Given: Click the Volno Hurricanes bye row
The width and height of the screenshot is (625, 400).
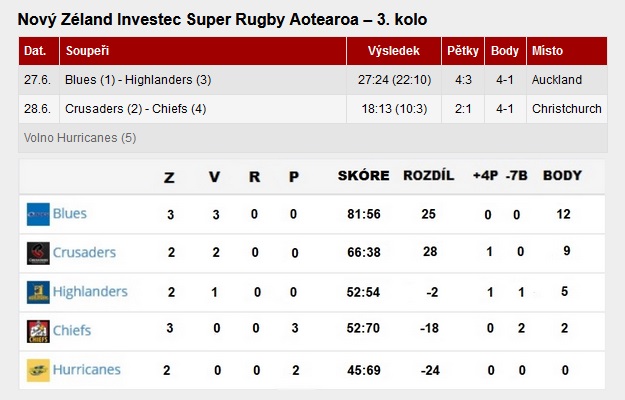Looking at the screenshot, I should tap(313, 138).
